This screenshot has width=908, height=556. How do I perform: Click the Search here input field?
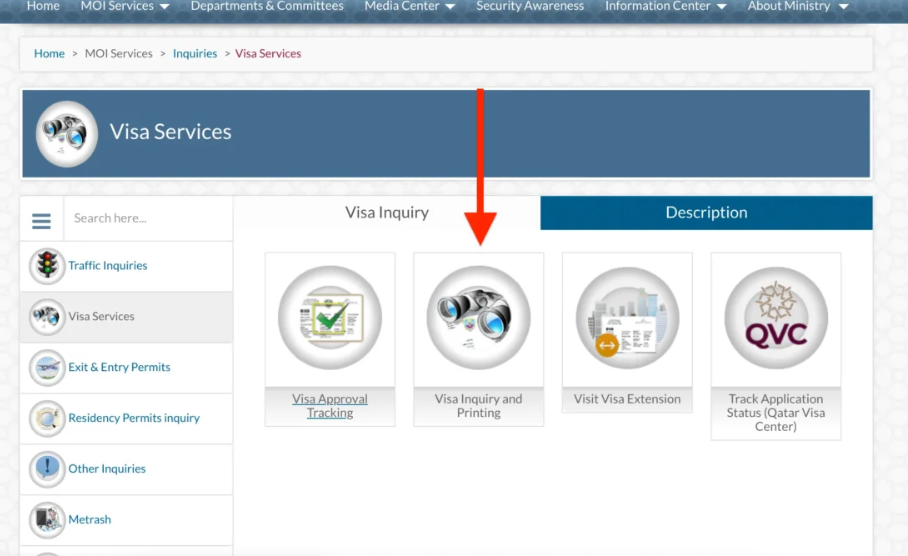[148, 218]
